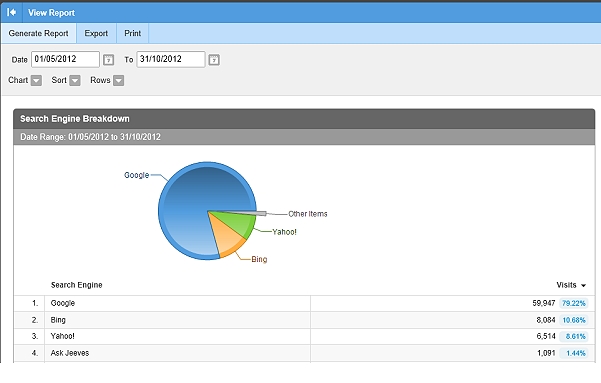Viewport: 601px width, 383px height.
Task: Open calendar picker for start date
Action: pos(108,60)
